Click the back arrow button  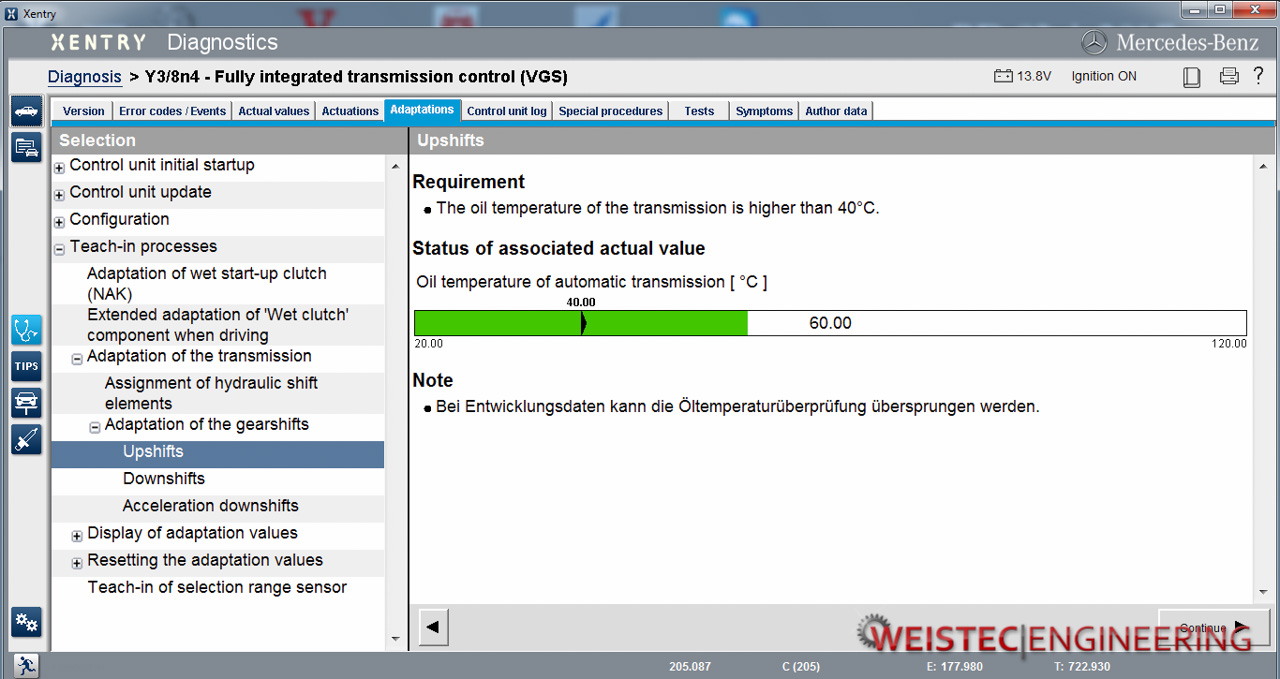pos(432,627)
